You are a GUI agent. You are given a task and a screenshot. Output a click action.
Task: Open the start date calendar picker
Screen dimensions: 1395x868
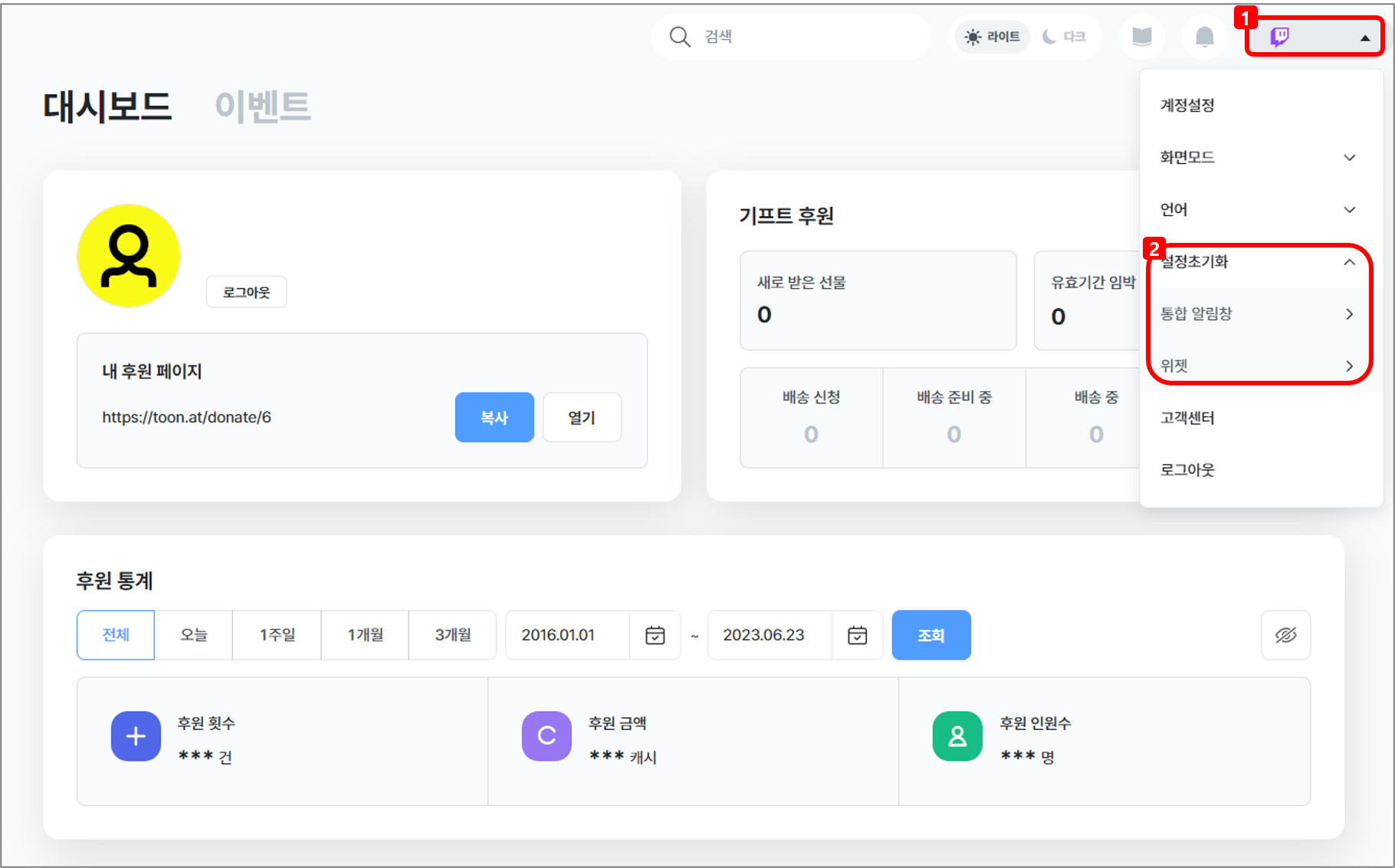pyautogui.click(x=655, y=635)
